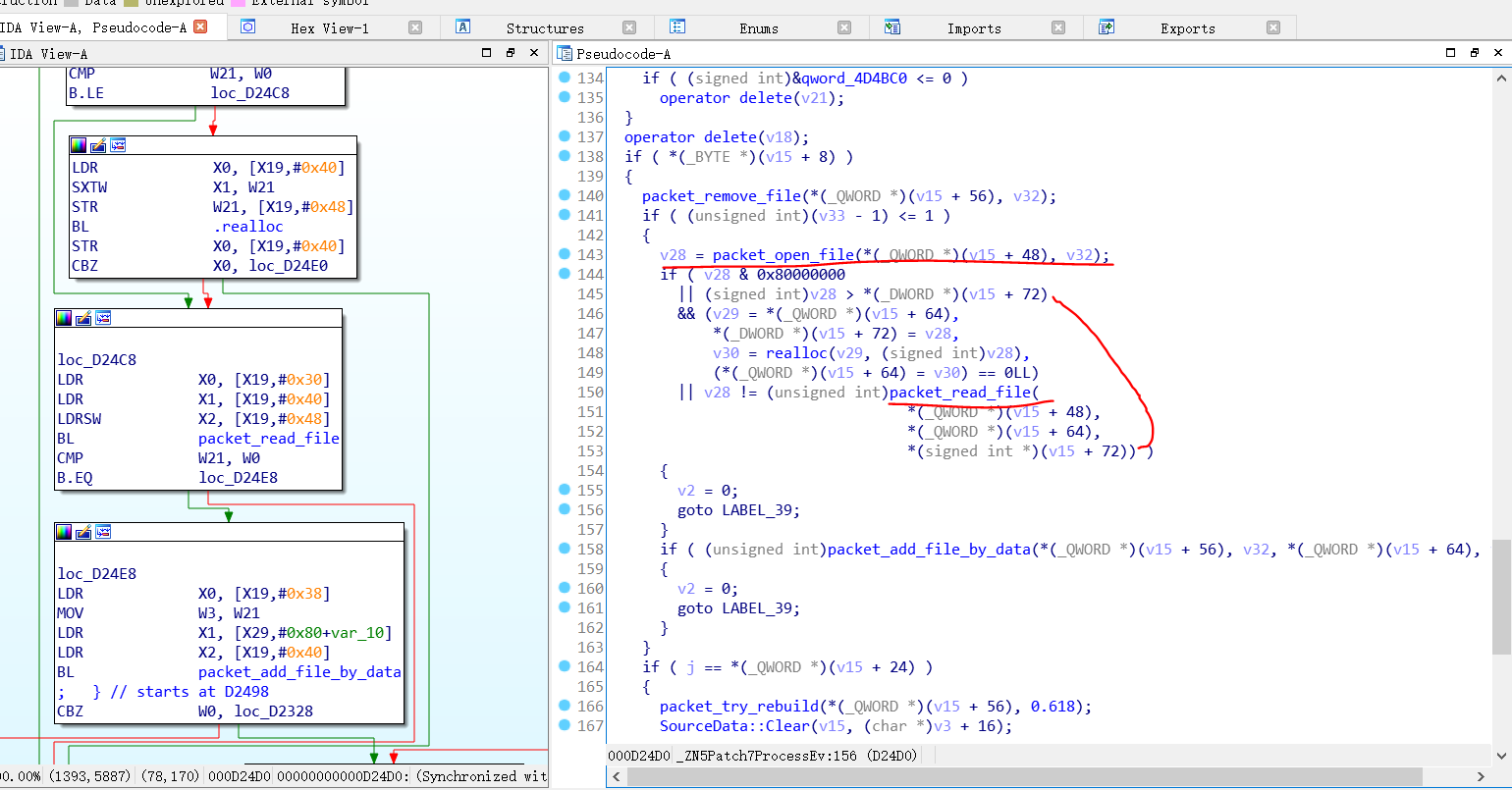Edit node text icon on the .realloc block
Viewport: 1512px width, 790px height.
point(98,145)
